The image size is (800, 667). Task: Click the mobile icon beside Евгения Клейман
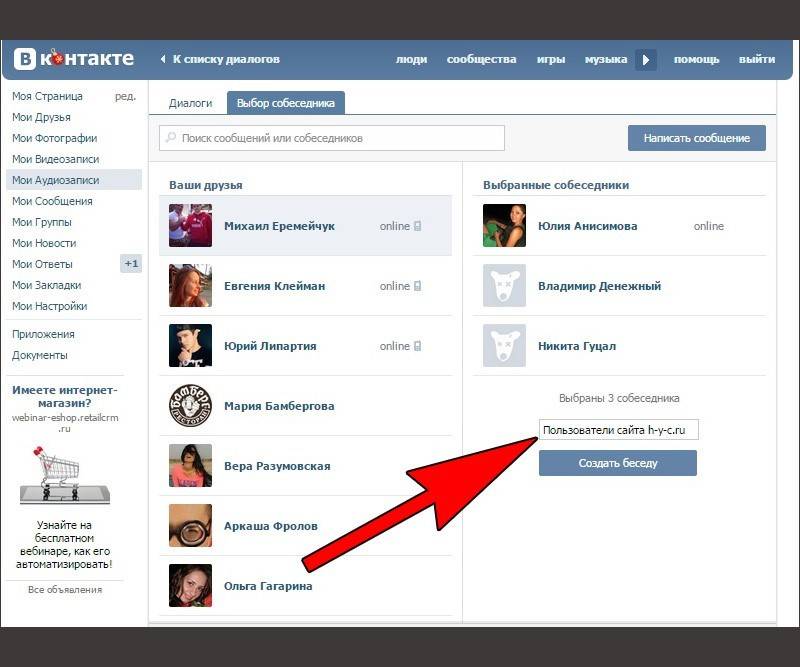click(417, 286)
